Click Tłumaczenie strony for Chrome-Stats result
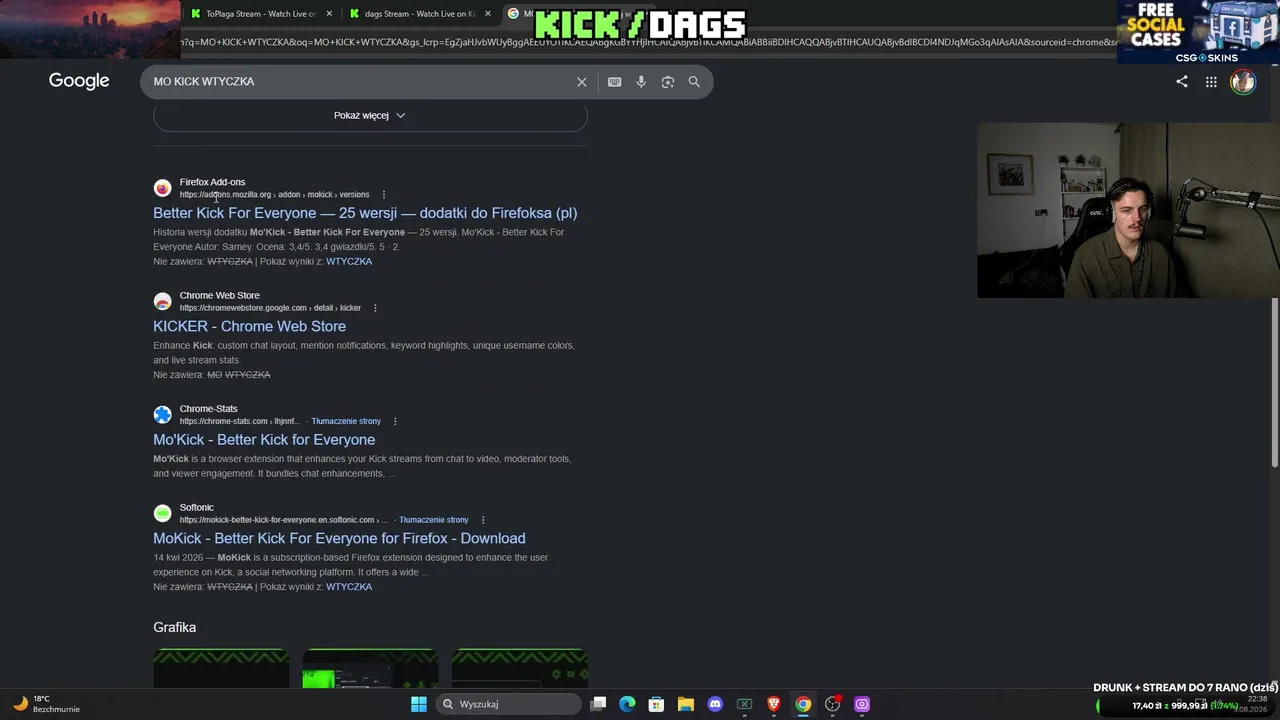 (346, 421)
